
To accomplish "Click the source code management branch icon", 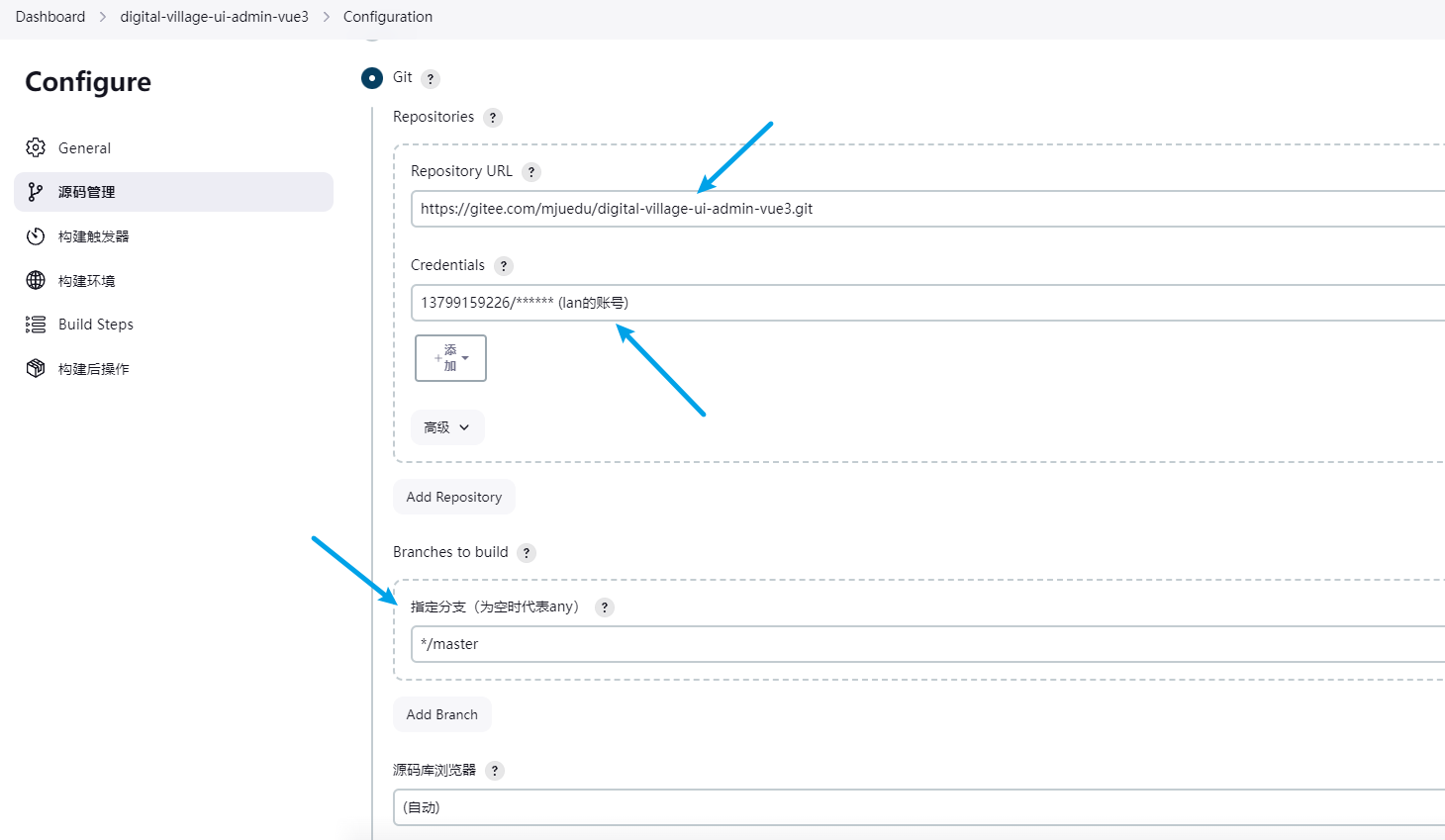I will point(36,192).
